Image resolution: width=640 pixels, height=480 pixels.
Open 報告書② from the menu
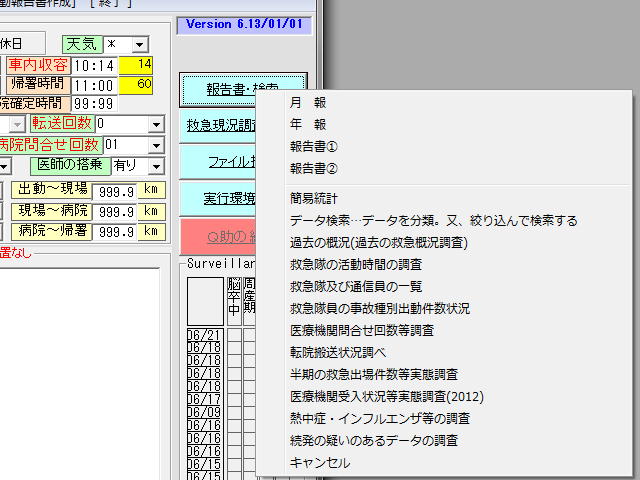point(313,169)
